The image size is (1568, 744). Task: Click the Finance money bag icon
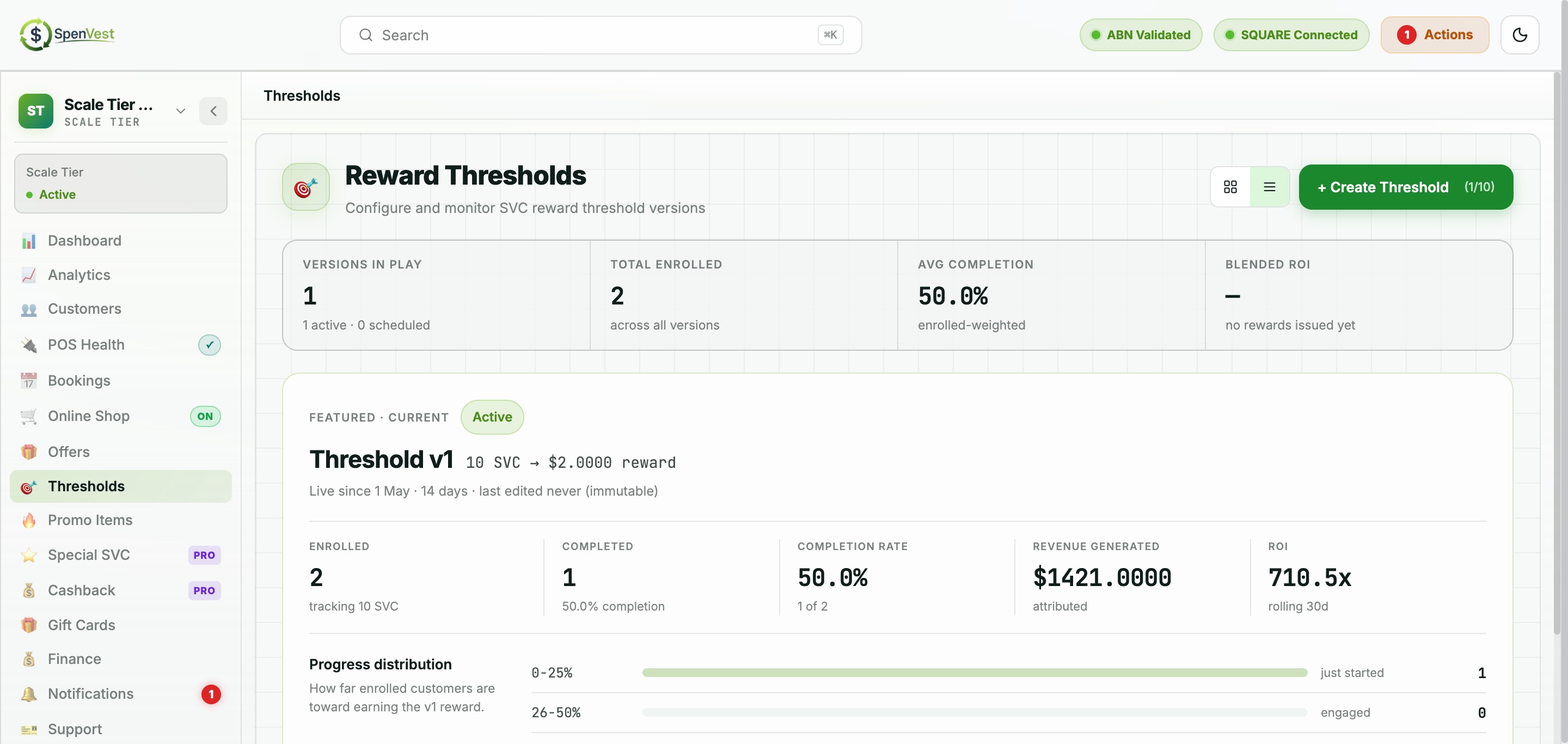click(x=29, y=660)
